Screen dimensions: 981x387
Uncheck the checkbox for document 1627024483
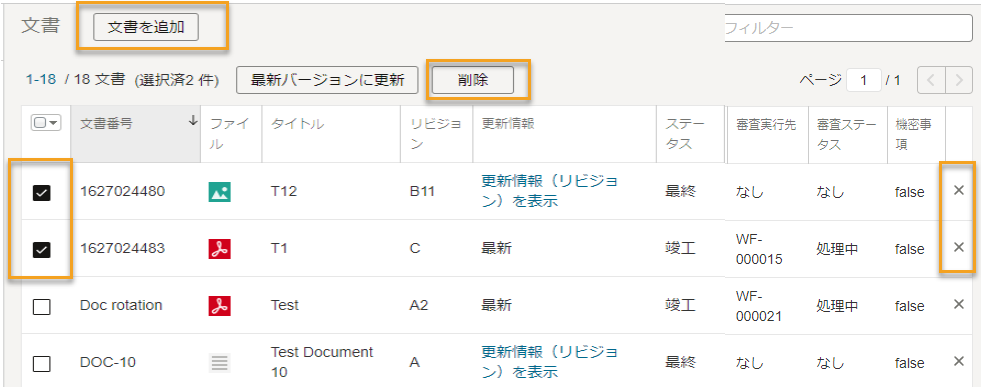click(41, 250)
